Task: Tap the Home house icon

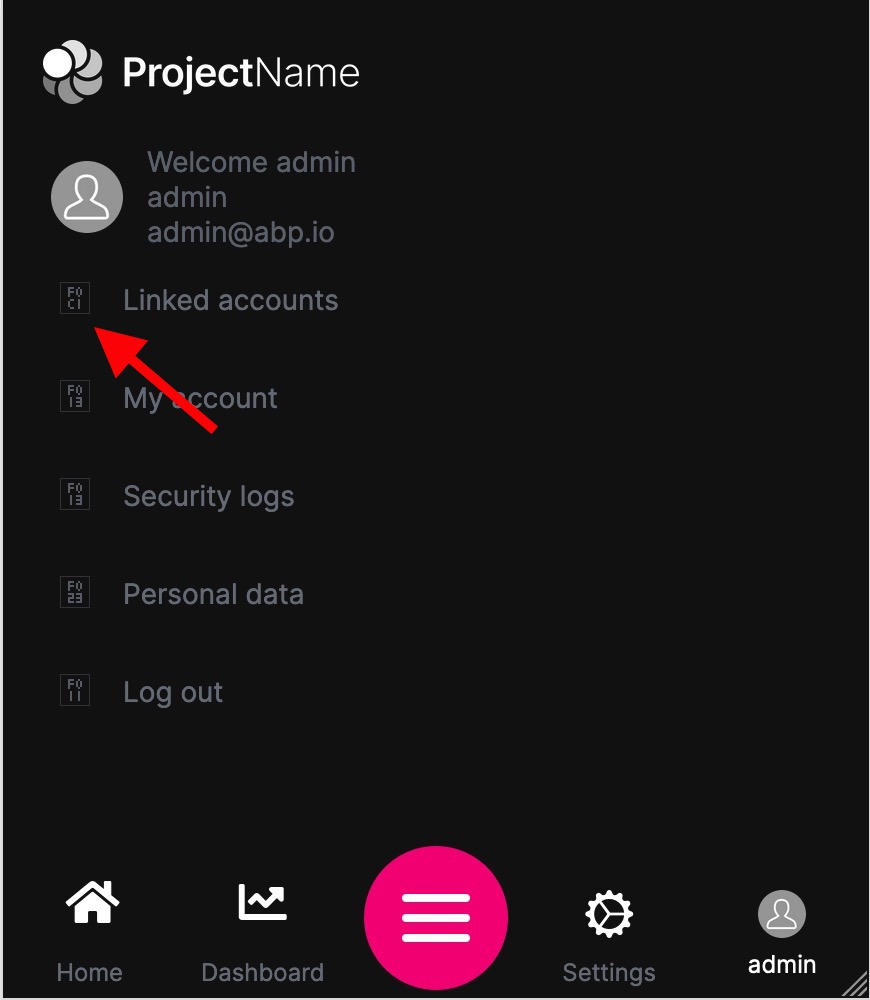Action: [x=91, y=903]
